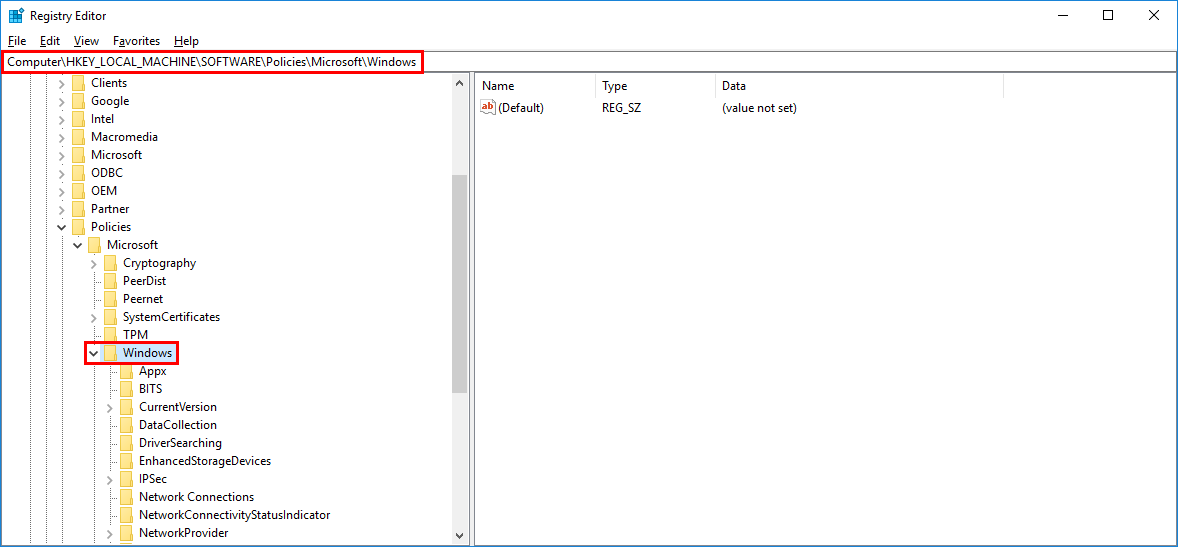
Task: Click the IPSec folder icon
Action: point(125,479)
